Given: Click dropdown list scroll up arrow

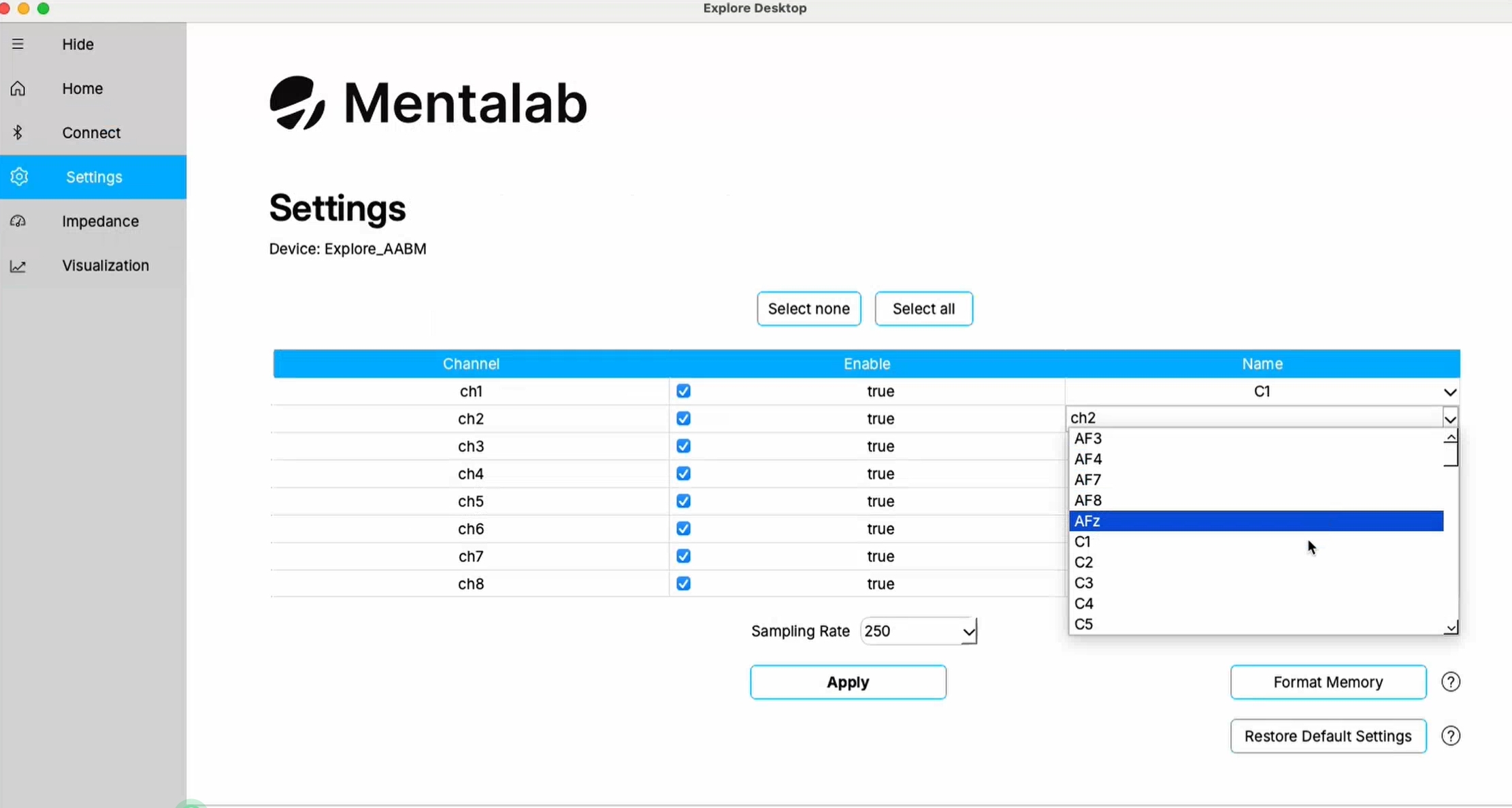Looking at the screenshot, I should 1451,438.
